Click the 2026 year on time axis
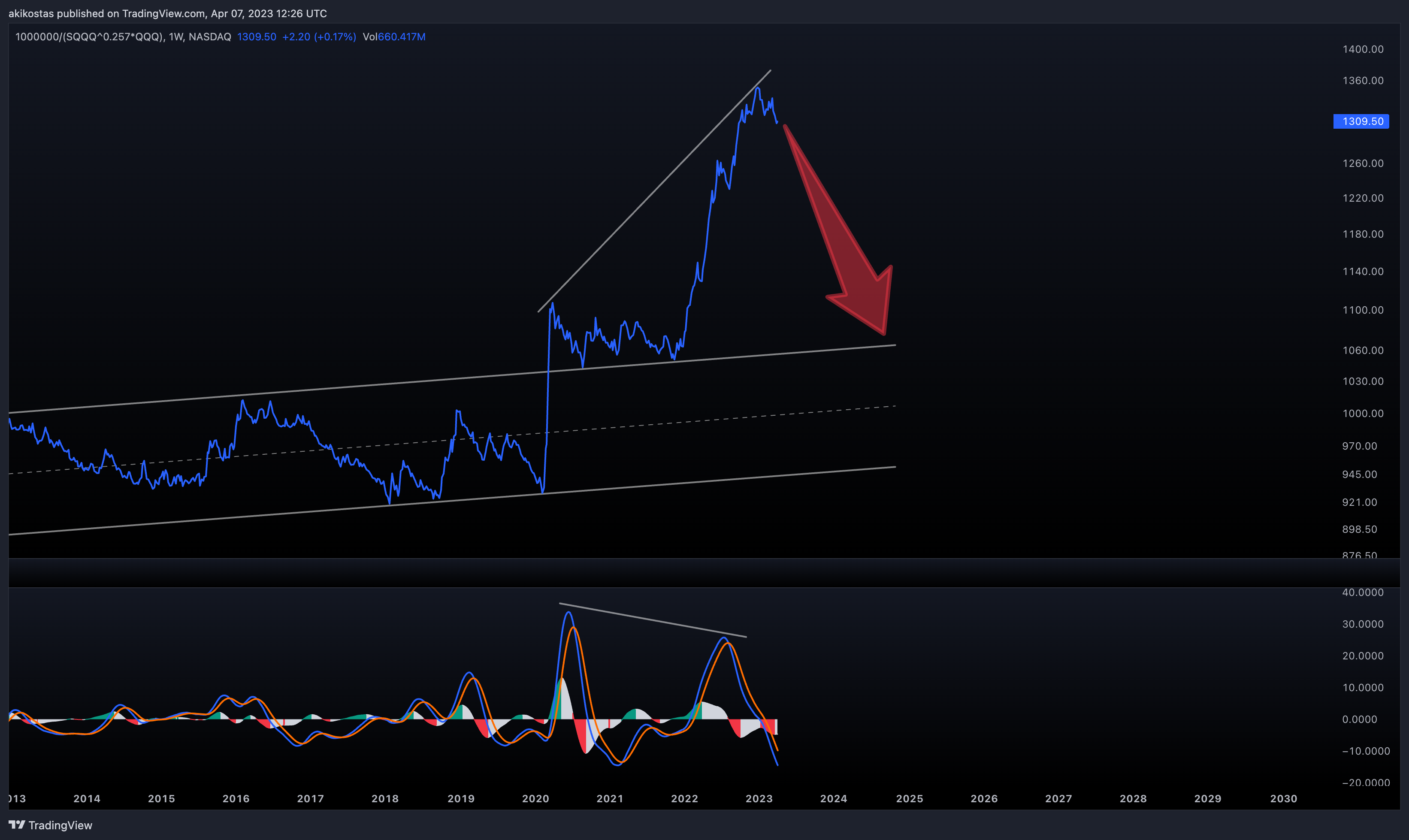 (x=984, y=799)
